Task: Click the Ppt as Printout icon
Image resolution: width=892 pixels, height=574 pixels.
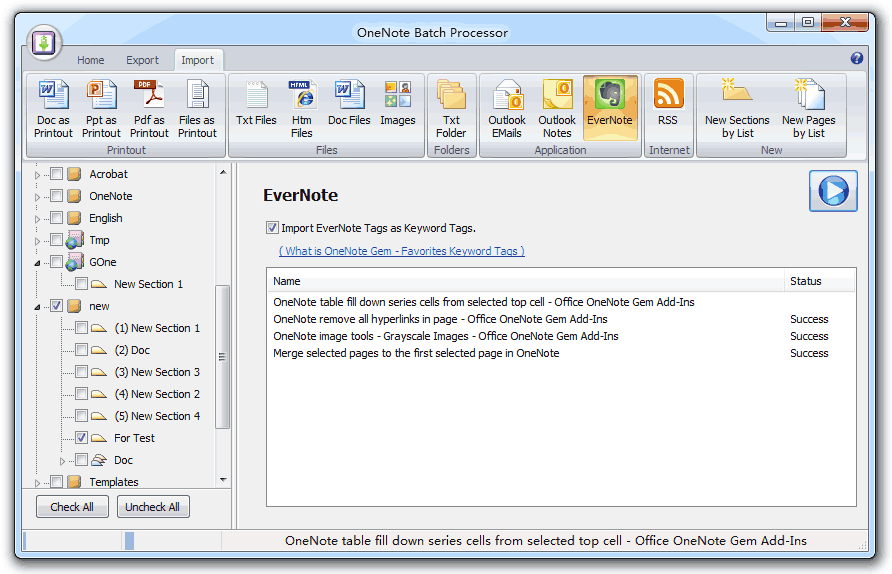Action: pyautogui.click(x=101, y=109)
